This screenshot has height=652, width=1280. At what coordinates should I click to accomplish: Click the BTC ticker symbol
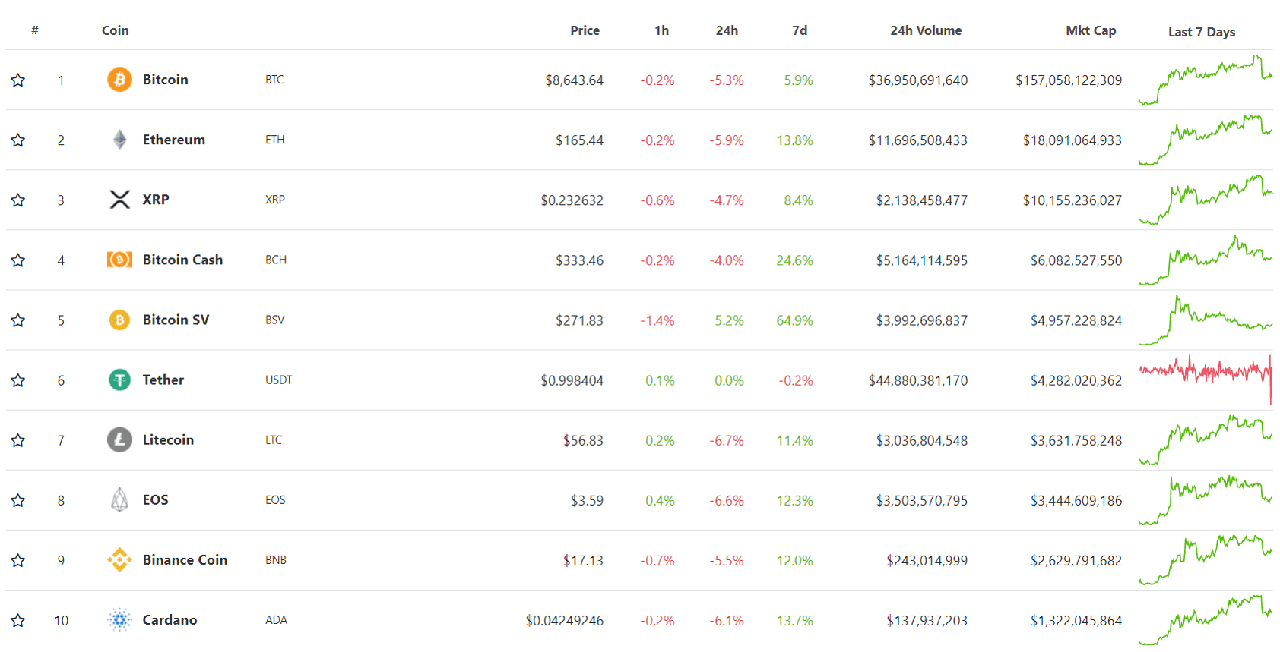[x=275, y=79]
